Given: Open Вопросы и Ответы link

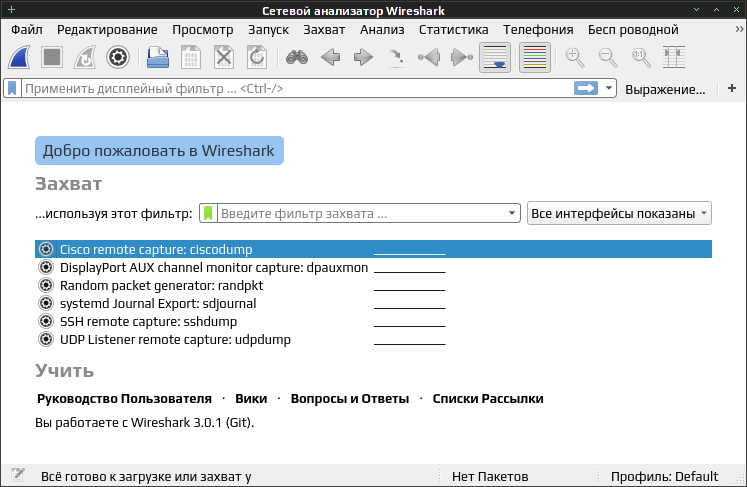Looking at the screenshot, I should pos(350,398).
